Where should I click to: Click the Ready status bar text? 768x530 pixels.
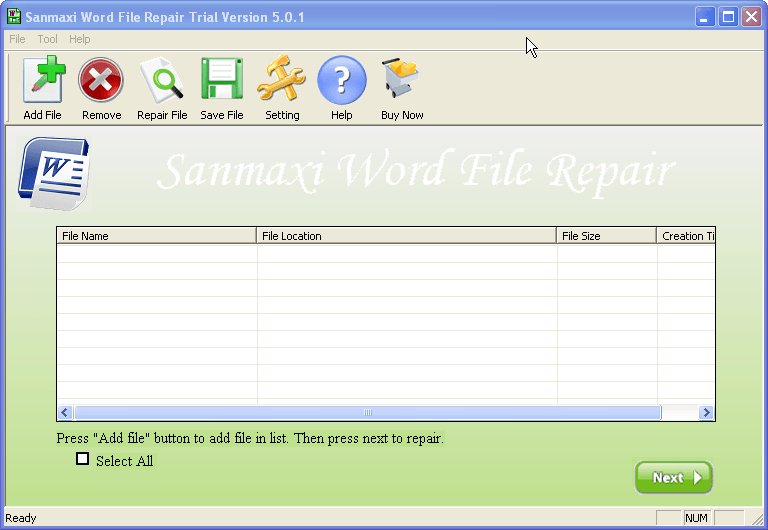21,518
